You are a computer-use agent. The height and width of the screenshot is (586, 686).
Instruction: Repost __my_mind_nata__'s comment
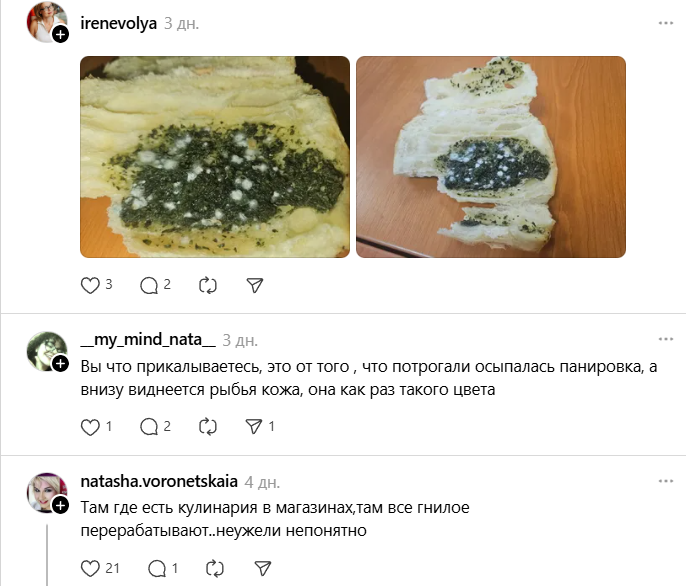(208, 427)
